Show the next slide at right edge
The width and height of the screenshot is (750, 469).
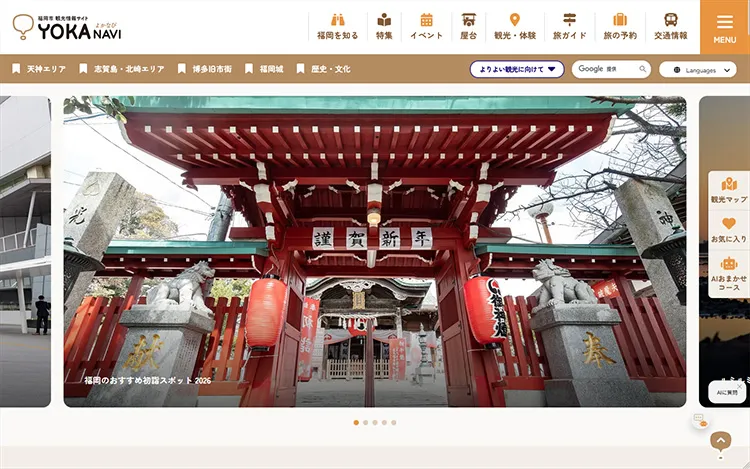point(724,251)
